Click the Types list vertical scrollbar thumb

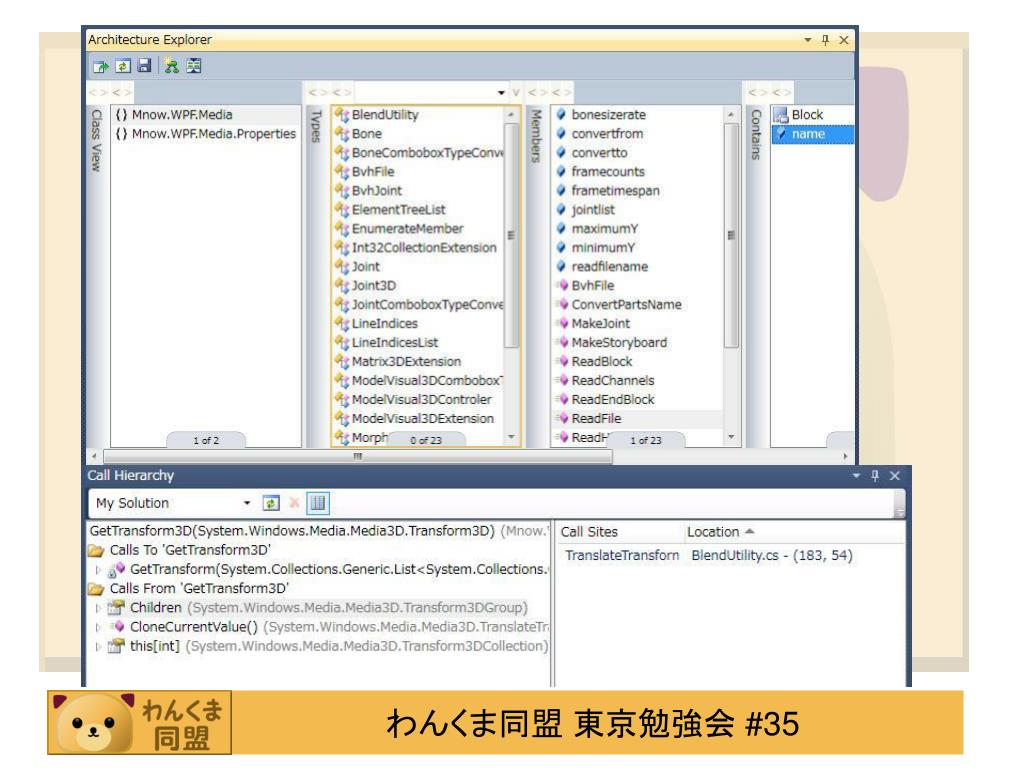pyautogui.click(x=511, y=235)
